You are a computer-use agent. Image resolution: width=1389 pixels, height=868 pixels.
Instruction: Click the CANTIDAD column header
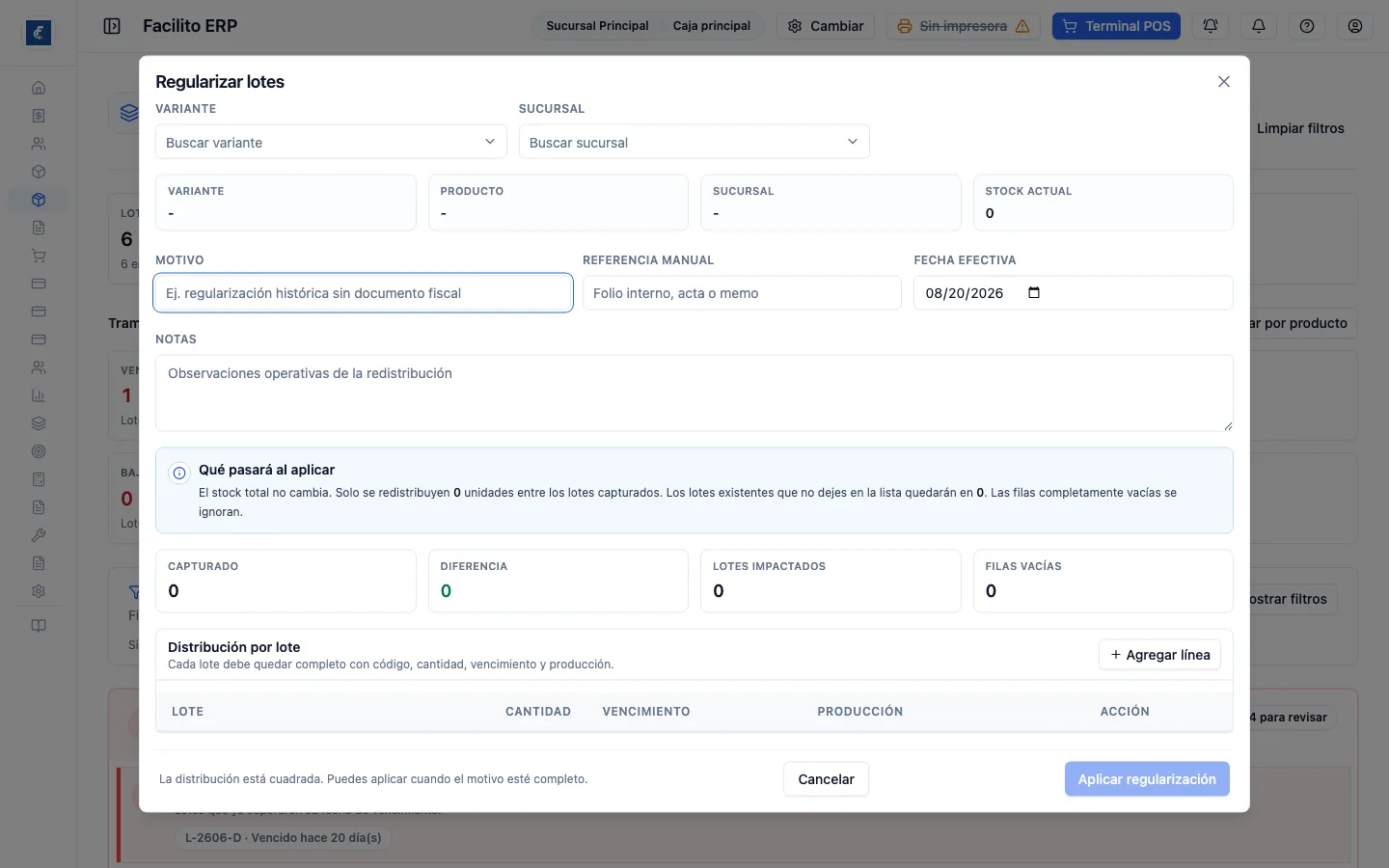click(538, 712)
